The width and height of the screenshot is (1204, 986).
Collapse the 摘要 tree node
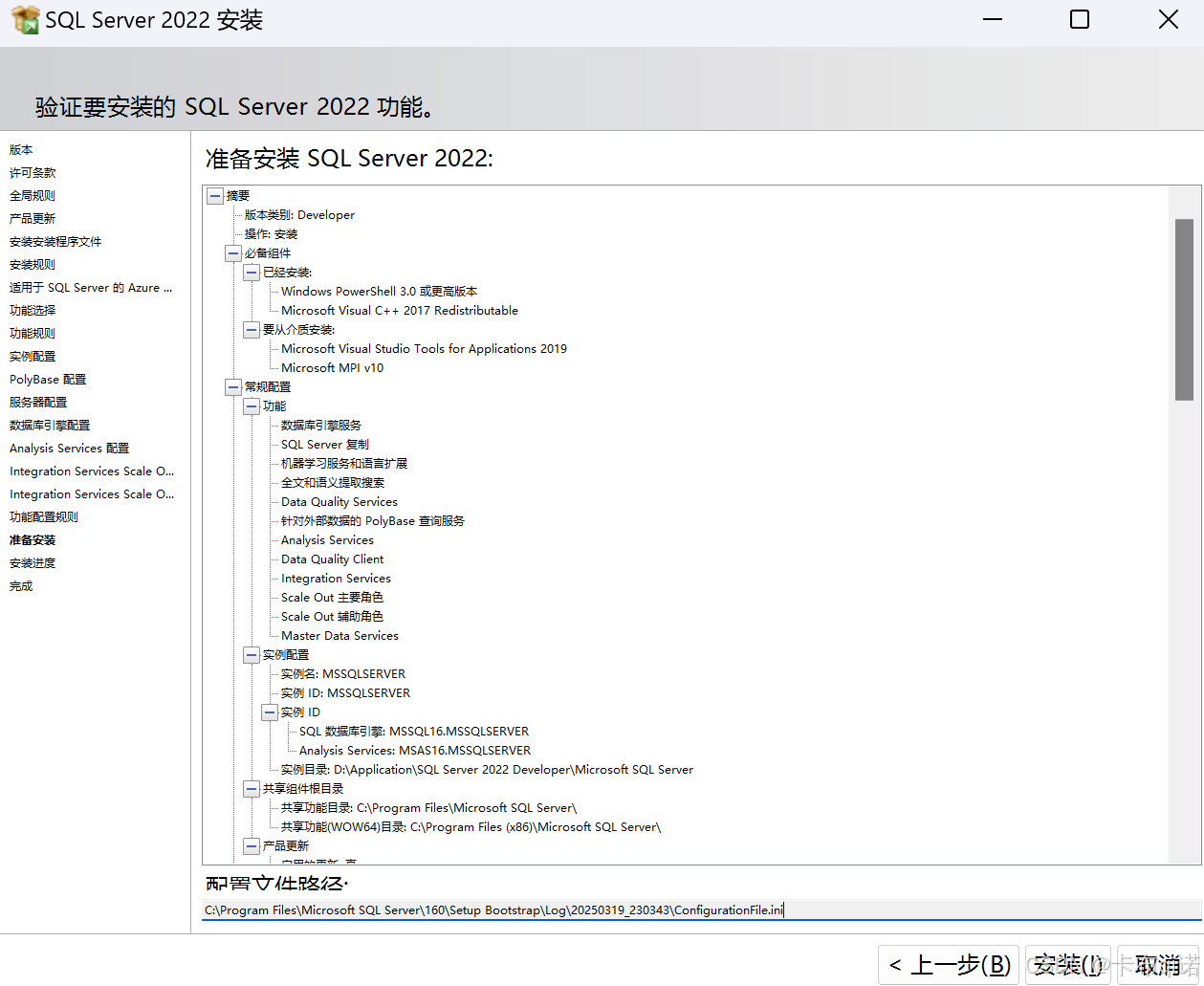[x=215, y=195]
